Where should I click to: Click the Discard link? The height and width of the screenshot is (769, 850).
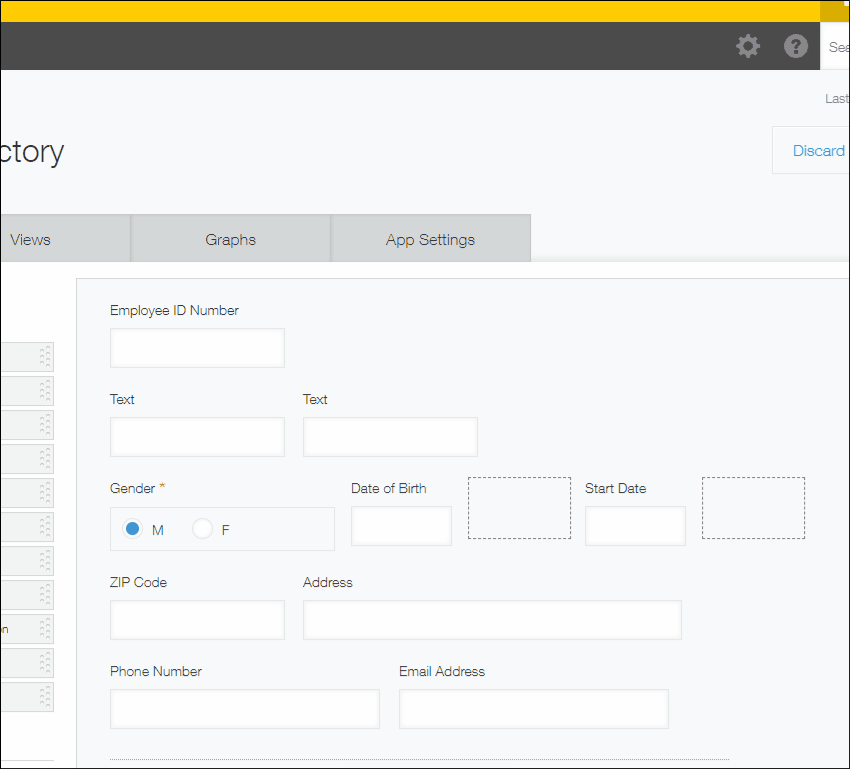pyautogui.click(x=818, y=150)
